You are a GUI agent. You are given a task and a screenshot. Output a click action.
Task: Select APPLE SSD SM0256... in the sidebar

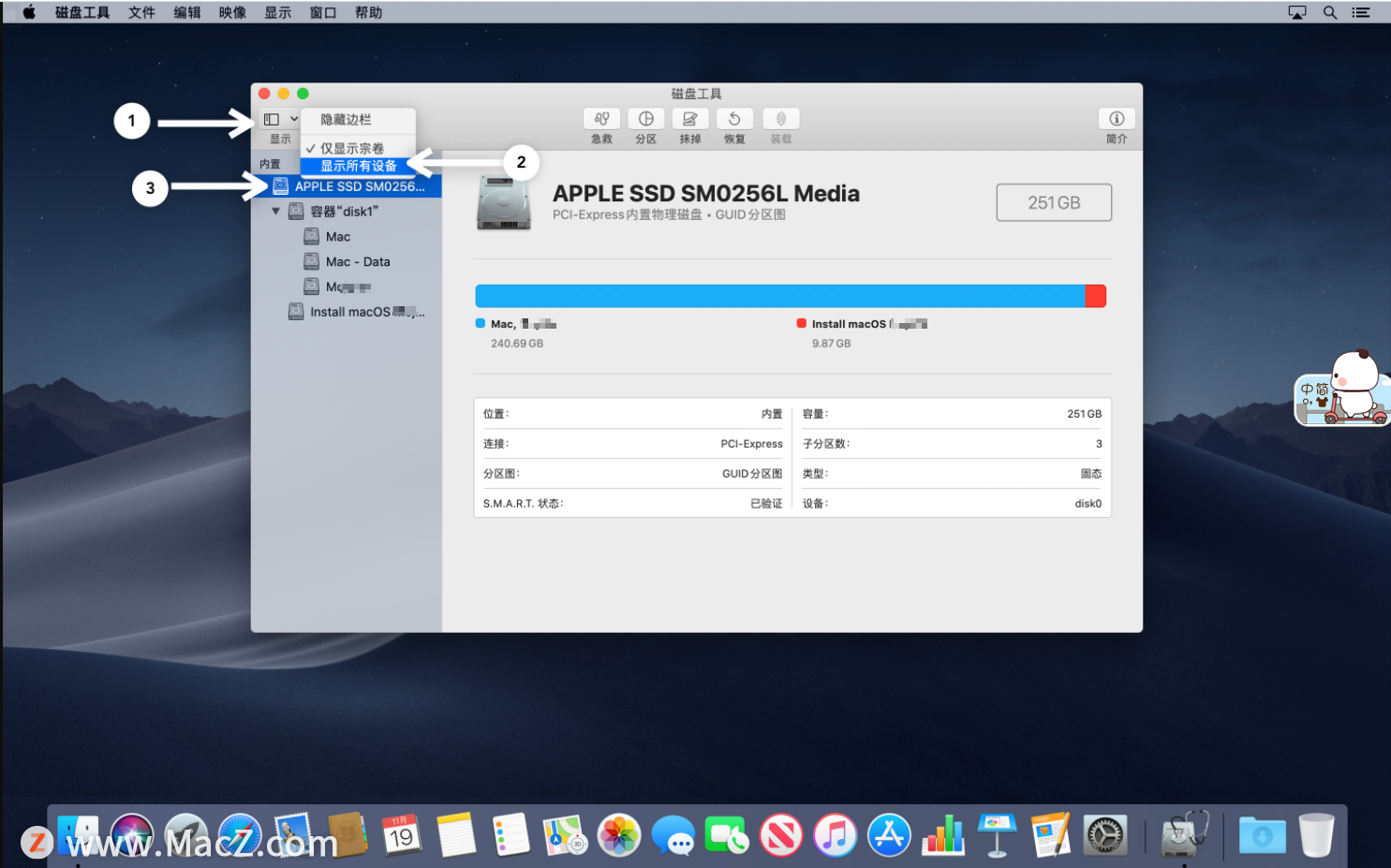pyautogui.click(x=347, y=186)
